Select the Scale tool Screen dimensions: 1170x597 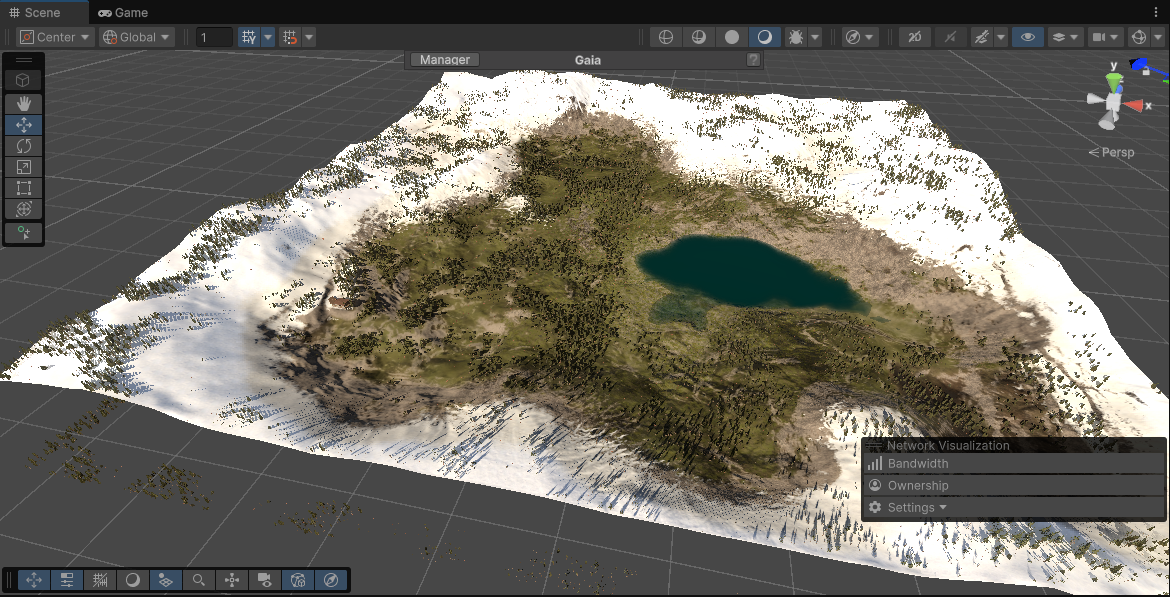point(24,167)
